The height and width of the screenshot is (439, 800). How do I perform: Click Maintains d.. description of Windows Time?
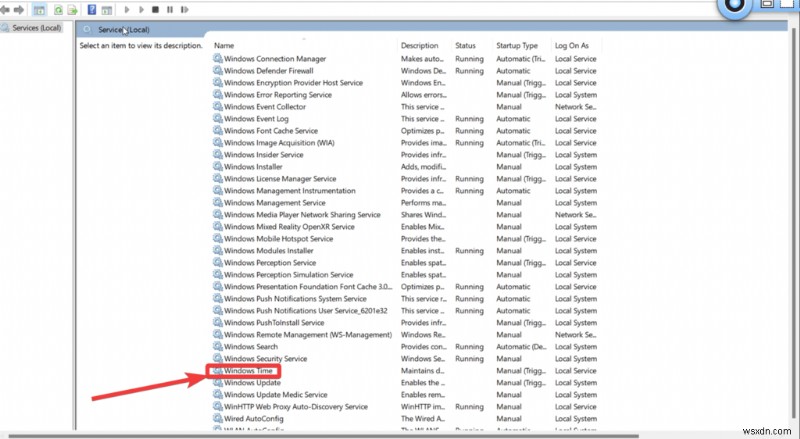tap(422, 371)
